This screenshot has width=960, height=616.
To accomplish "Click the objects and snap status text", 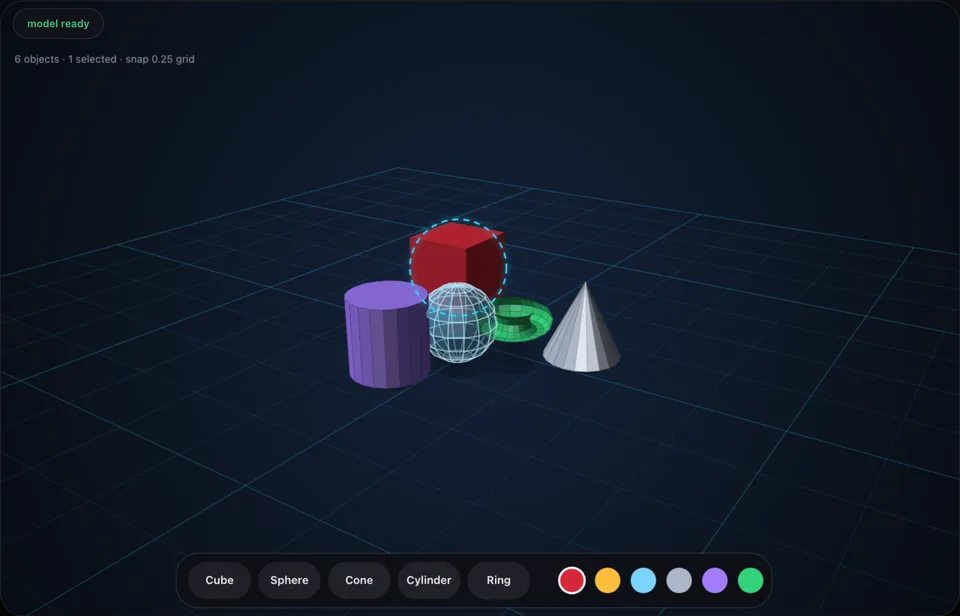I will tap(105, 59).
